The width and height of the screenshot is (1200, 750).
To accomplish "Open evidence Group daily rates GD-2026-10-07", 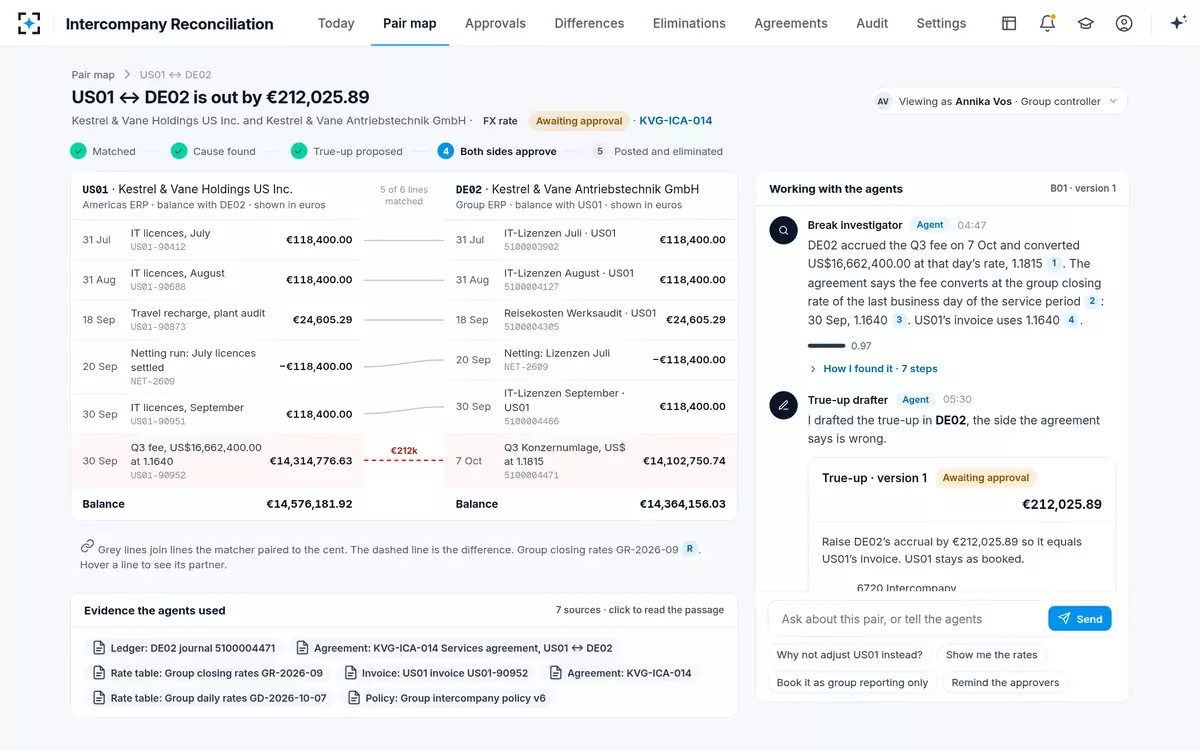I will [x=210, y=698].
